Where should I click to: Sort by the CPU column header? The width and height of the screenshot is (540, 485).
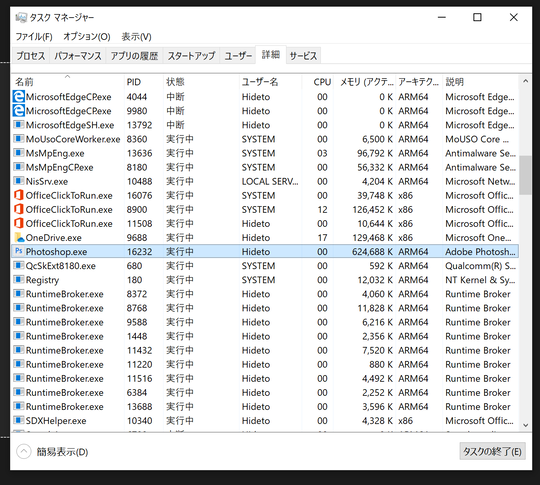click(318, 82)
